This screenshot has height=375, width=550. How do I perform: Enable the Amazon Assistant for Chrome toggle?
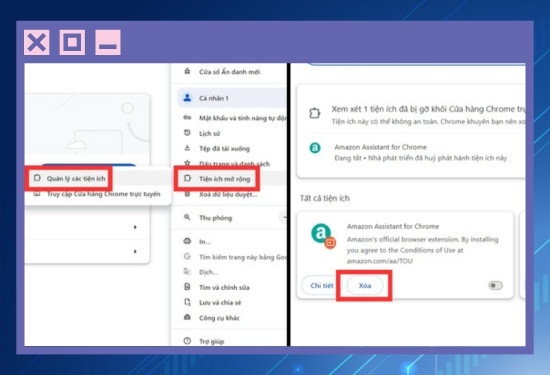pos(495,286)
